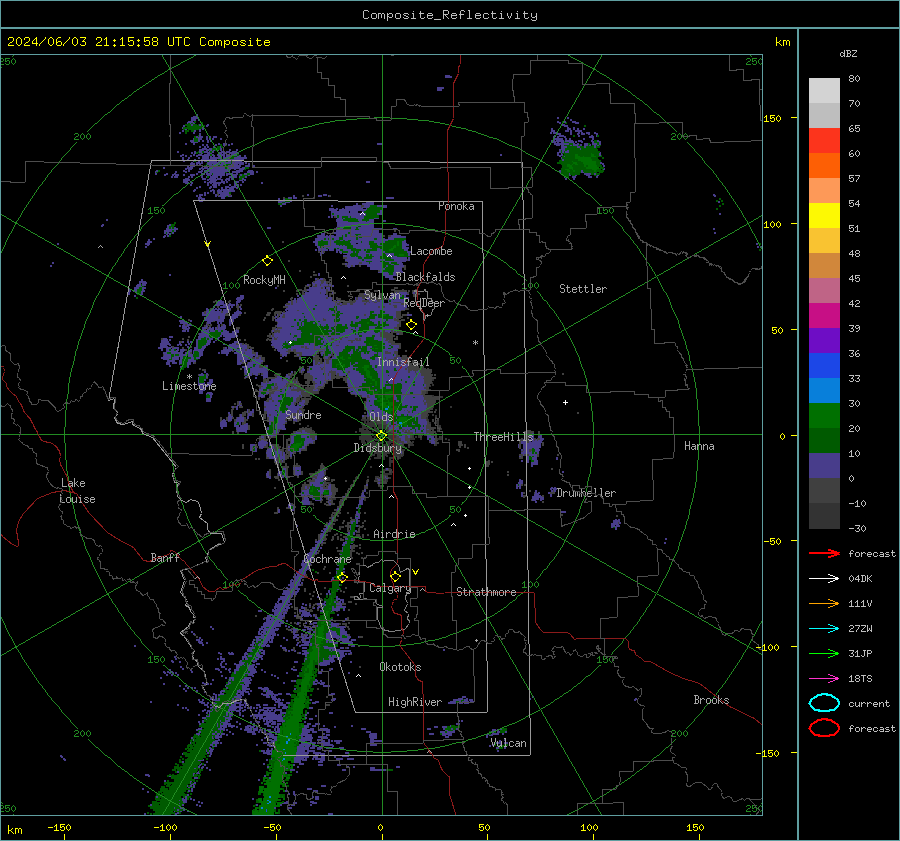Select the purple 10 dBZ color swatch

(824, 465)
